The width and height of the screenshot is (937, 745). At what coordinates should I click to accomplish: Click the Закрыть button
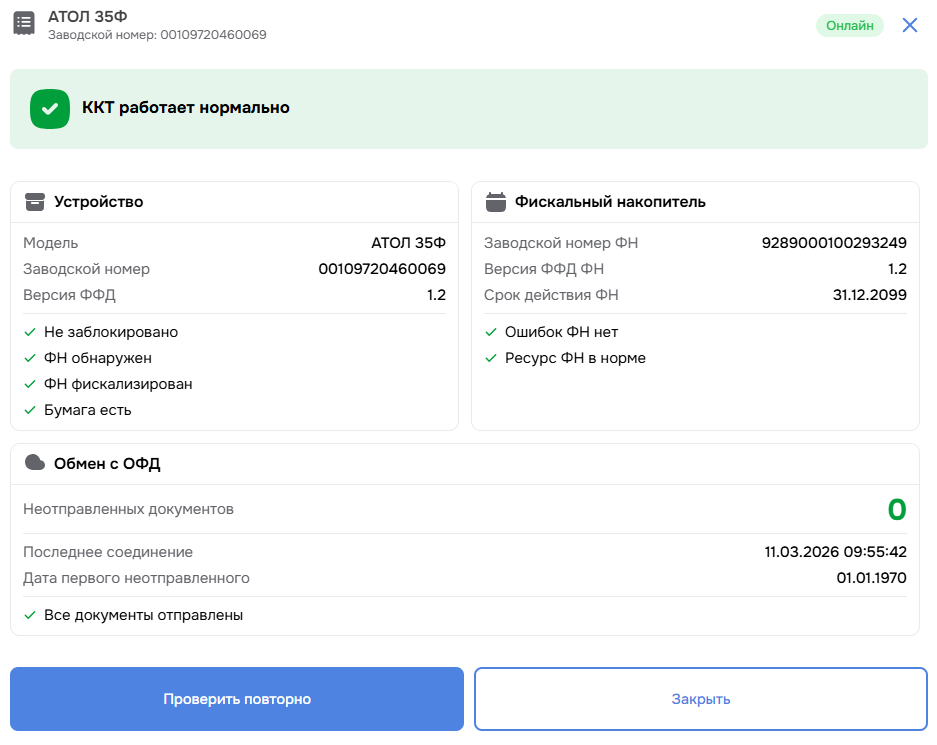point(700,699)
